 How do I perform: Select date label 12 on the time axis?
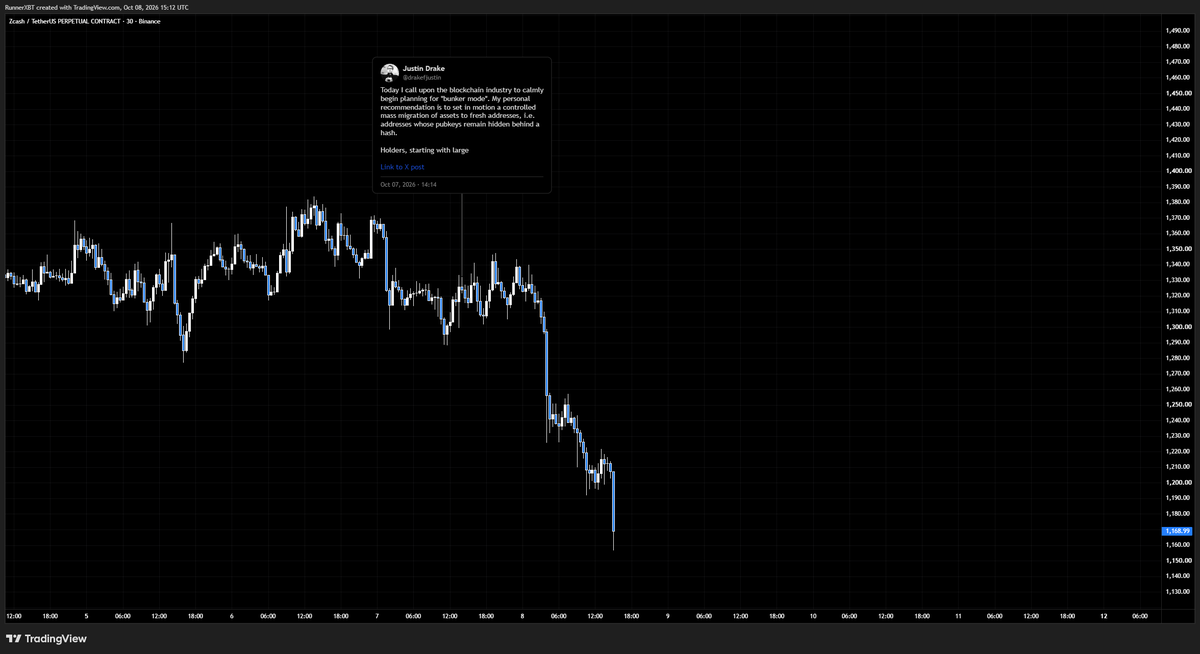(x=1103, y=616)
